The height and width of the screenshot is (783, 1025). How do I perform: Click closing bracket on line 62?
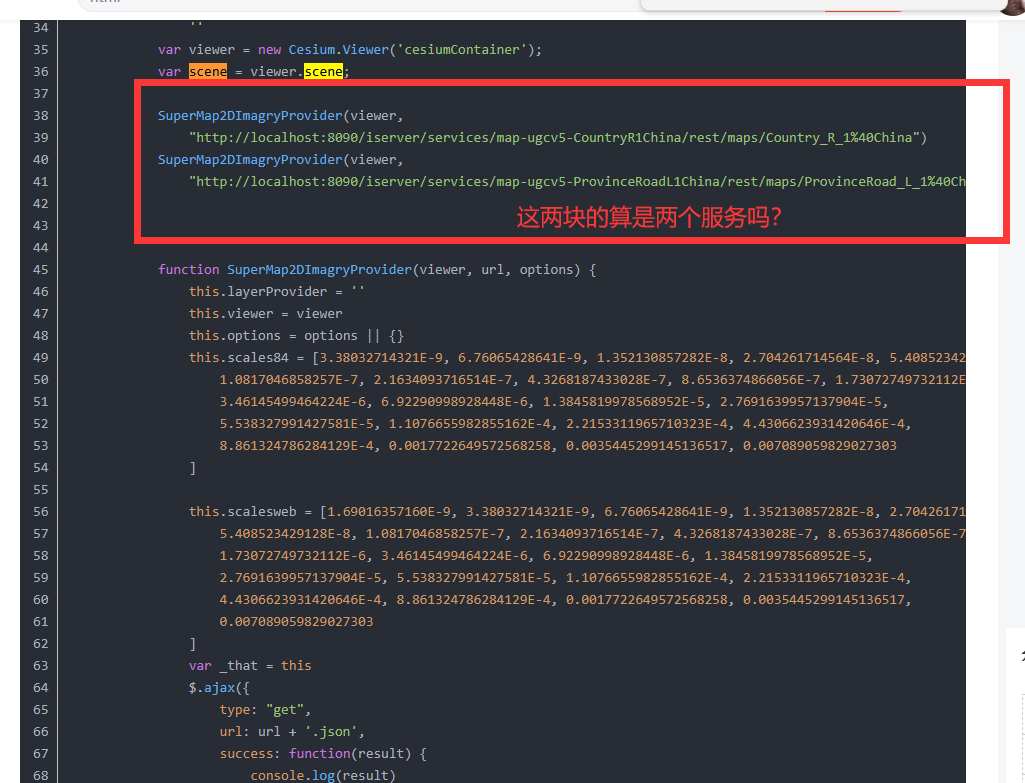coord(192,644)
